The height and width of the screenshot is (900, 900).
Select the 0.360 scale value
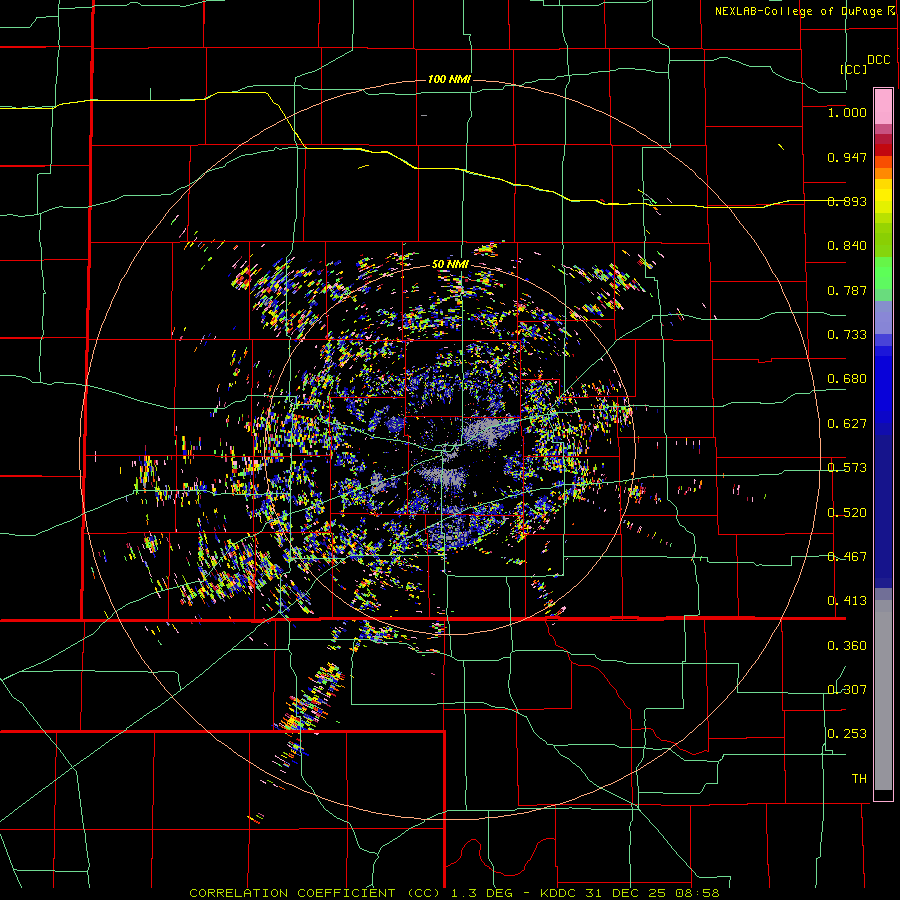click(847, 646)
